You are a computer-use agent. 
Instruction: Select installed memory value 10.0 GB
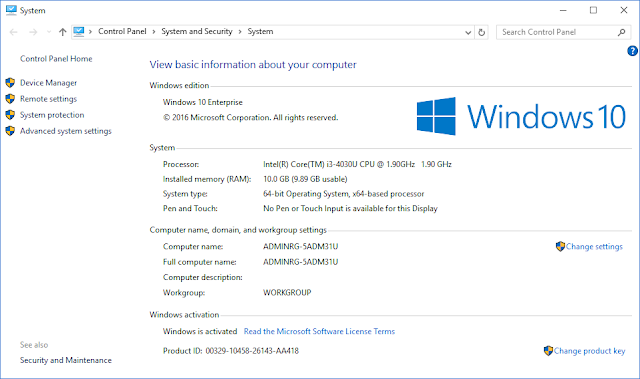pos(305,179)
